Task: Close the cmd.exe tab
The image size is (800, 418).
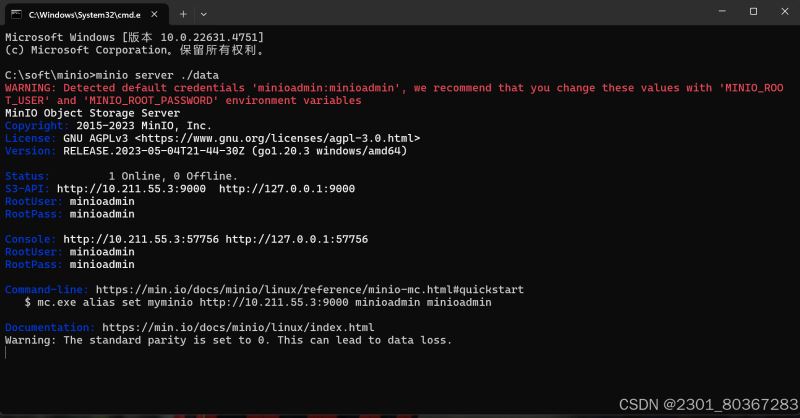Action: click(154, 14)
